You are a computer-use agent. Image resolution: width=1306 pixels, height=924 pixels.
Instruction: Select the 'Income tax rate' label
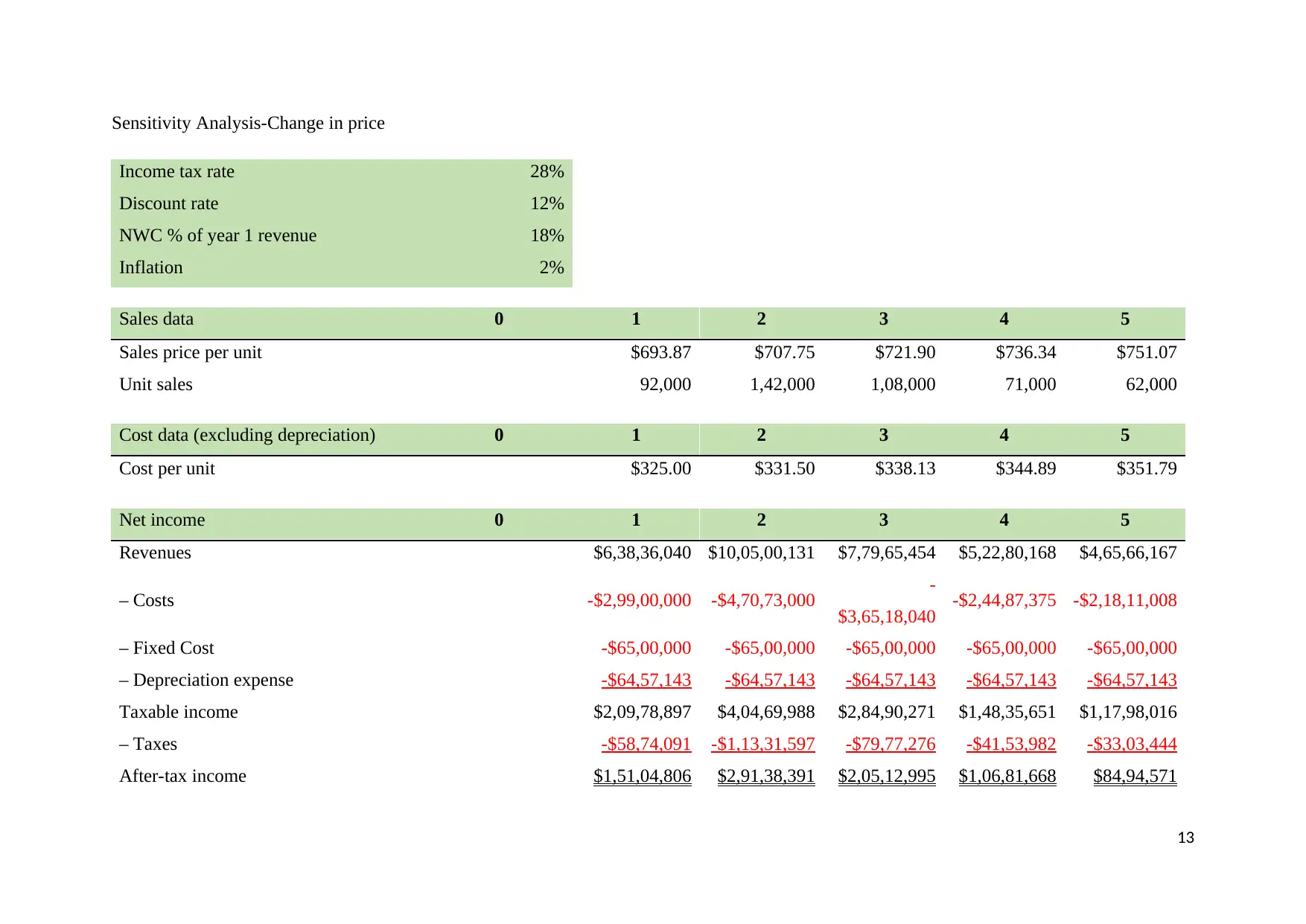(176, 171)
